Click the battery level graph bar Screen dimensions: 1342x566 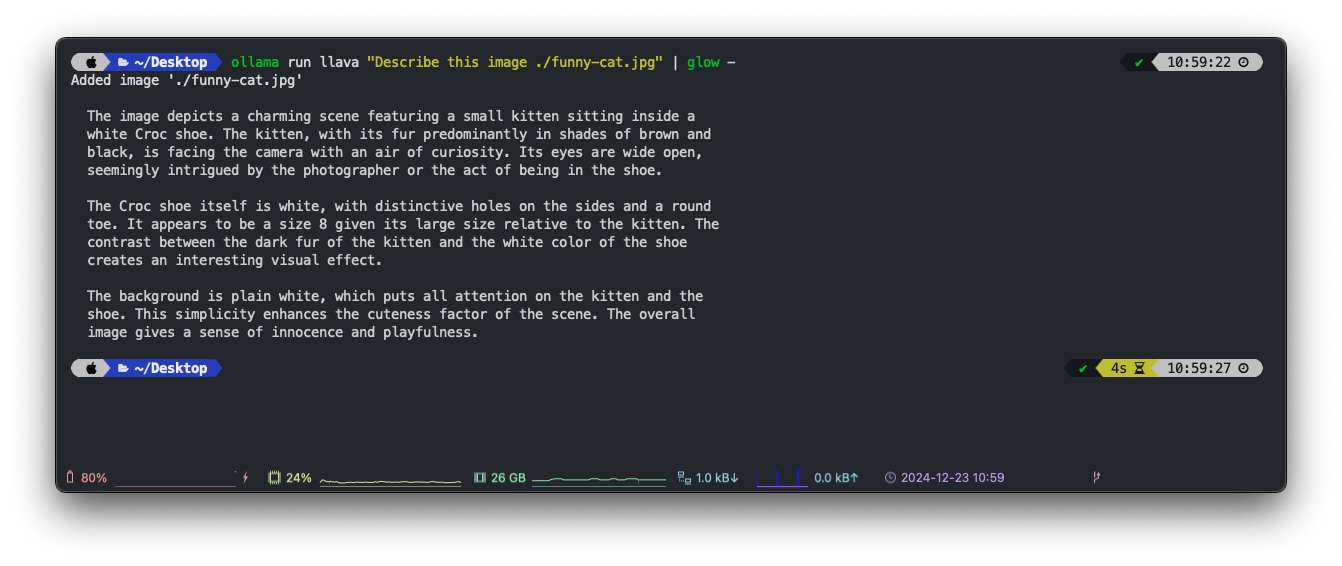pyautogui.click(x=175, y=485)
